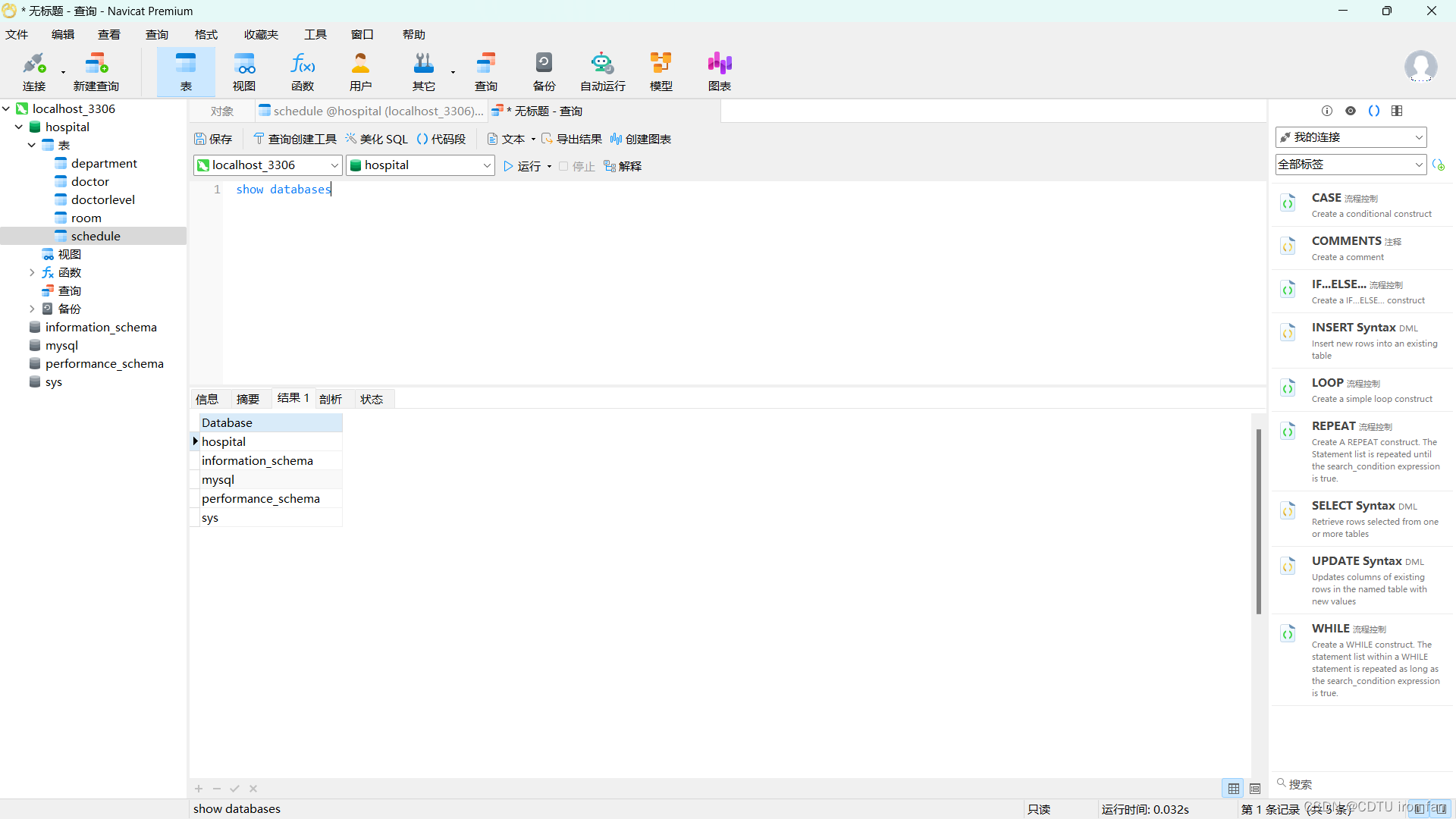Click Create Chart (创建图表)

pos(641,139)
